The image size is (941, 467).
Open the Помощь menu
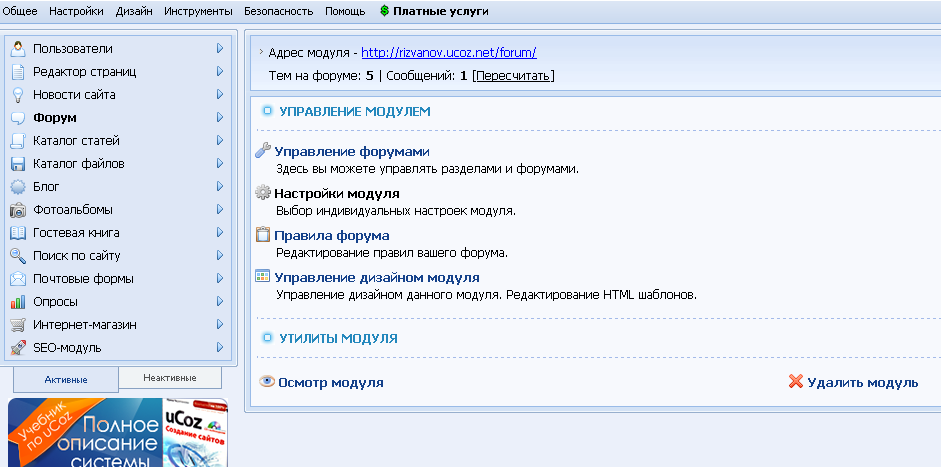click(345, 11)
